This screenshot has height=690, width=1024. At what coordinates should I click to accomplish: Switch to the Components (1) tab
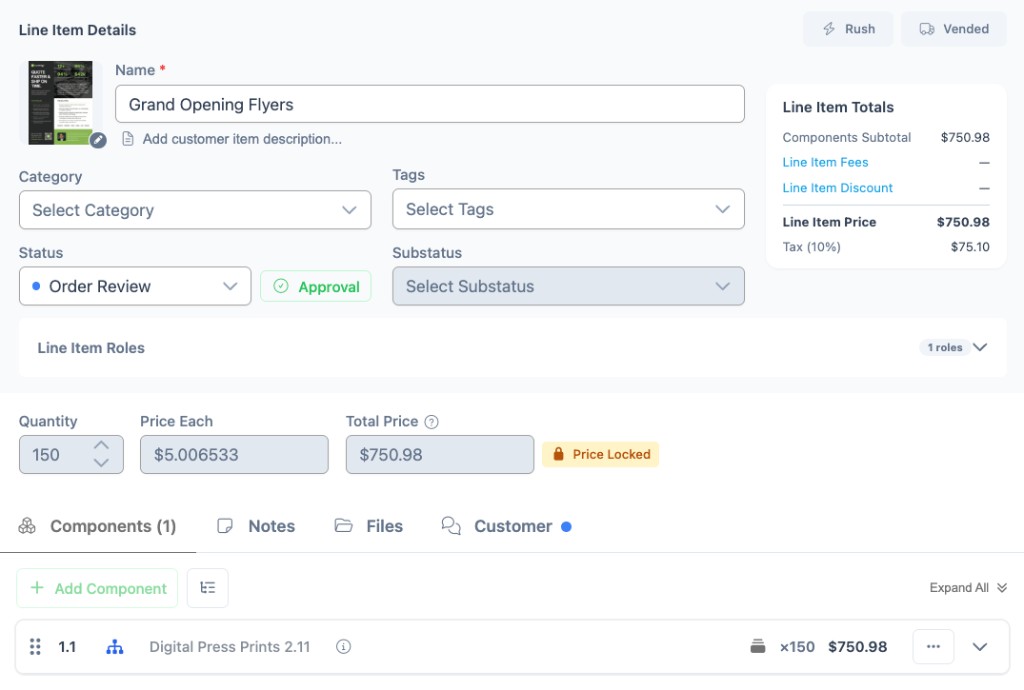(x=98, y=526)
